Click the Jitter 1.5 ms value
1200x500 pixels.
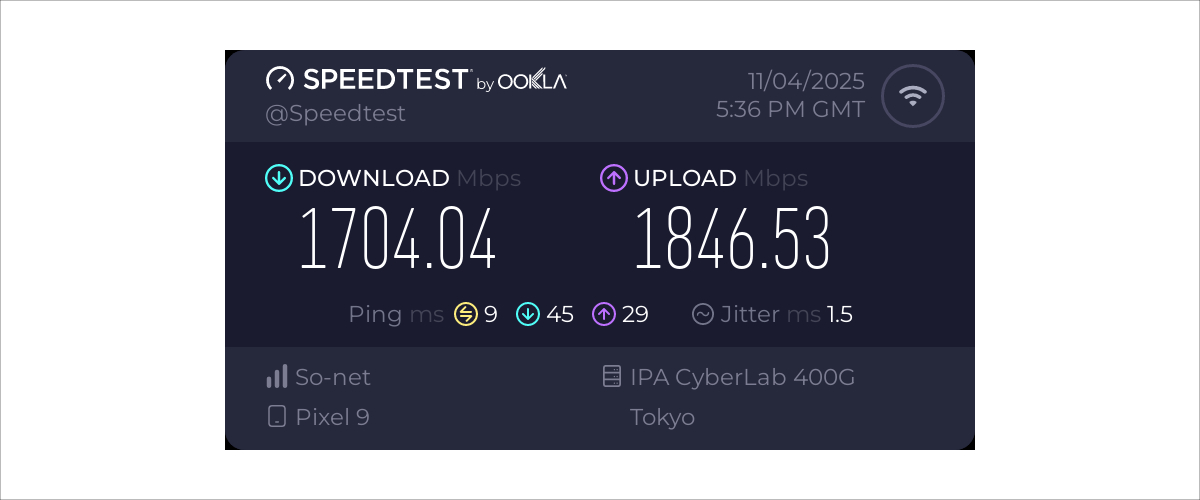click(839, 314)
